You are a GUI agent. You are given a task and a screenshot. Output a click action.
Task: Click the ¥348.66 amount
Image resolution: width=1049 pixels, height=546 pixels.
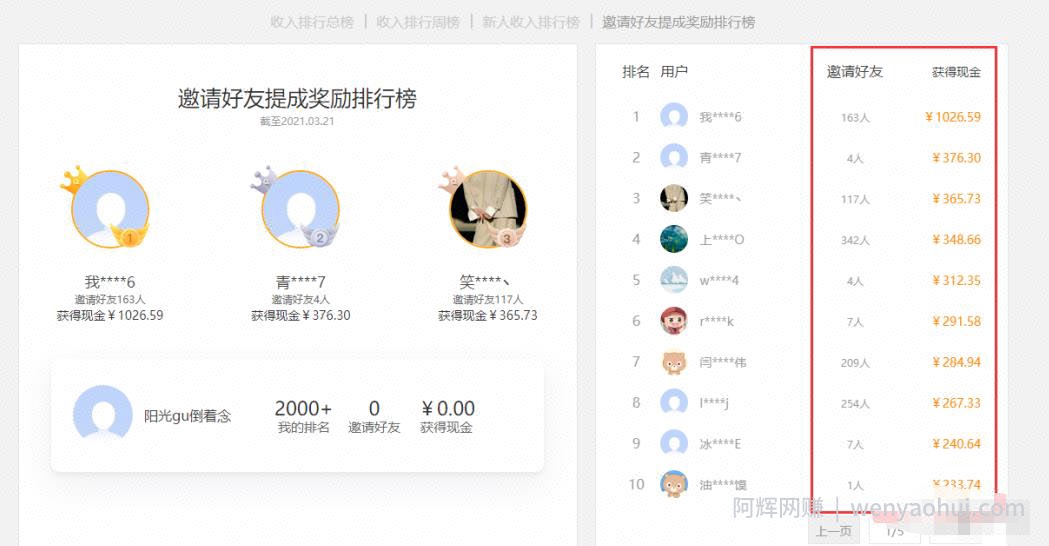957,240
